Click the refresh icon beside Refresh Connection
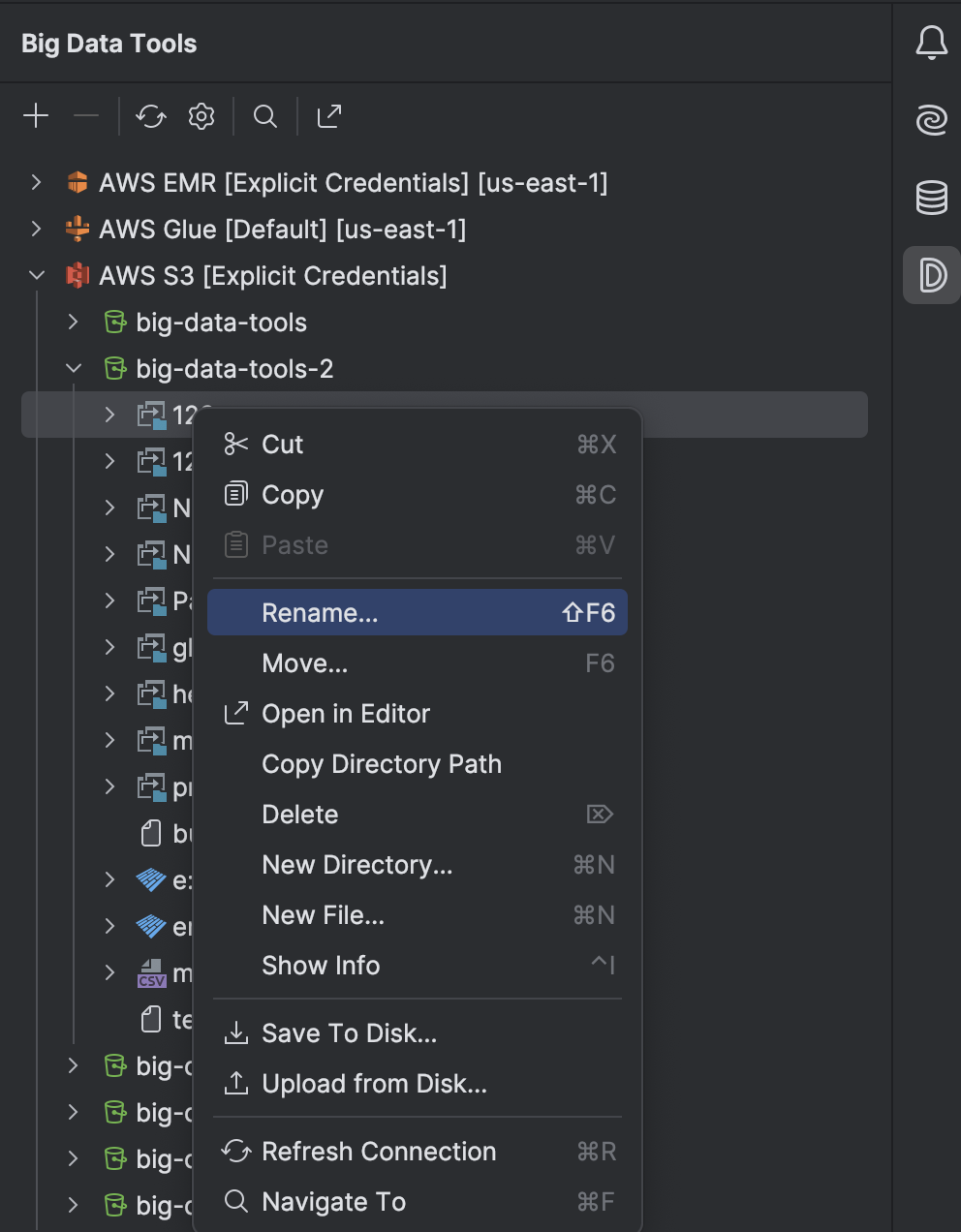Viewport: 961px width, 1232px height. (236, 1151)
